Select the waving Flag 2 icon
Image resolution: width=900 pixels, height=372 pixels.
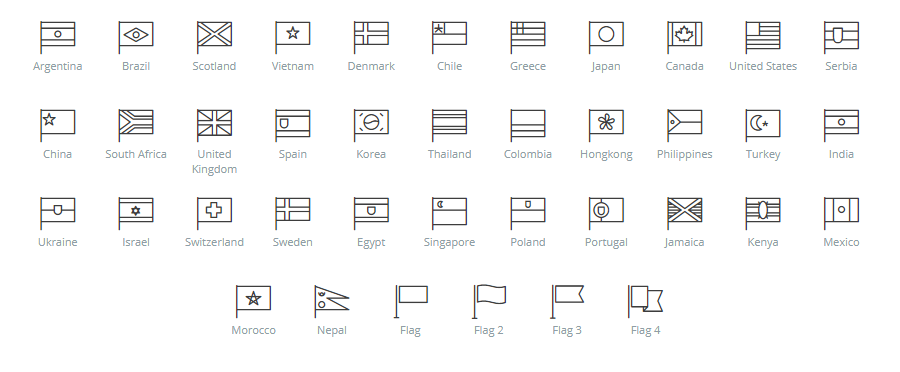(x=489, y=301)
